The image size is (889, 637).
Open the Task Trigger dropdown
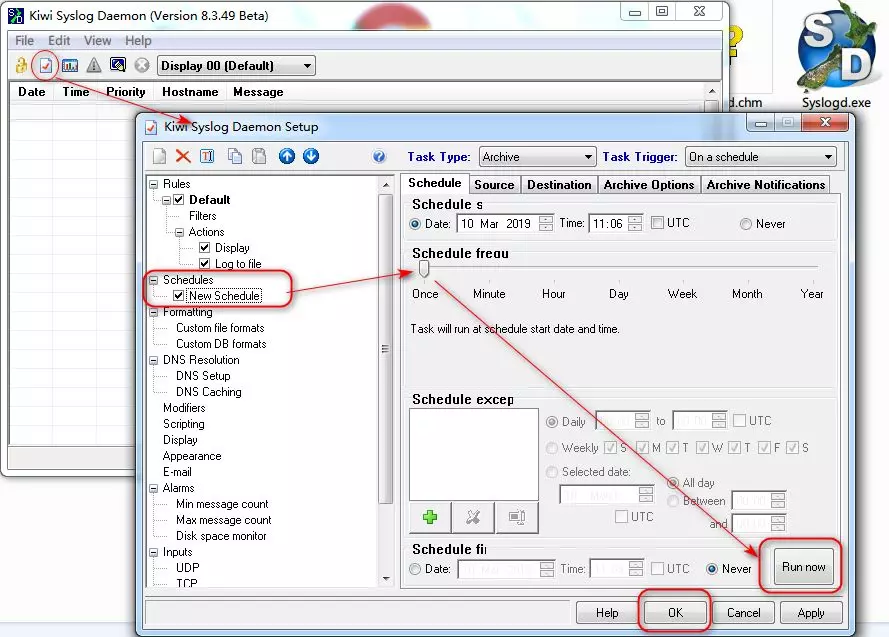(761, 157)
